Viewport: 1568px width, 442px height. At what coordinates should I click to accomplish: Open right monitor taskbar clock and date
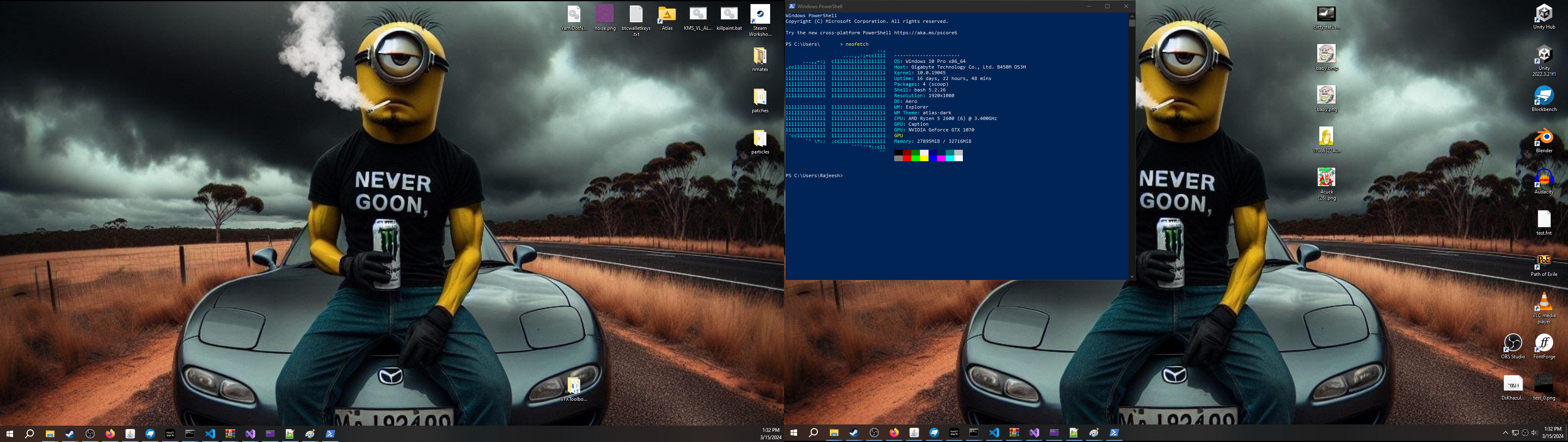1553,433
